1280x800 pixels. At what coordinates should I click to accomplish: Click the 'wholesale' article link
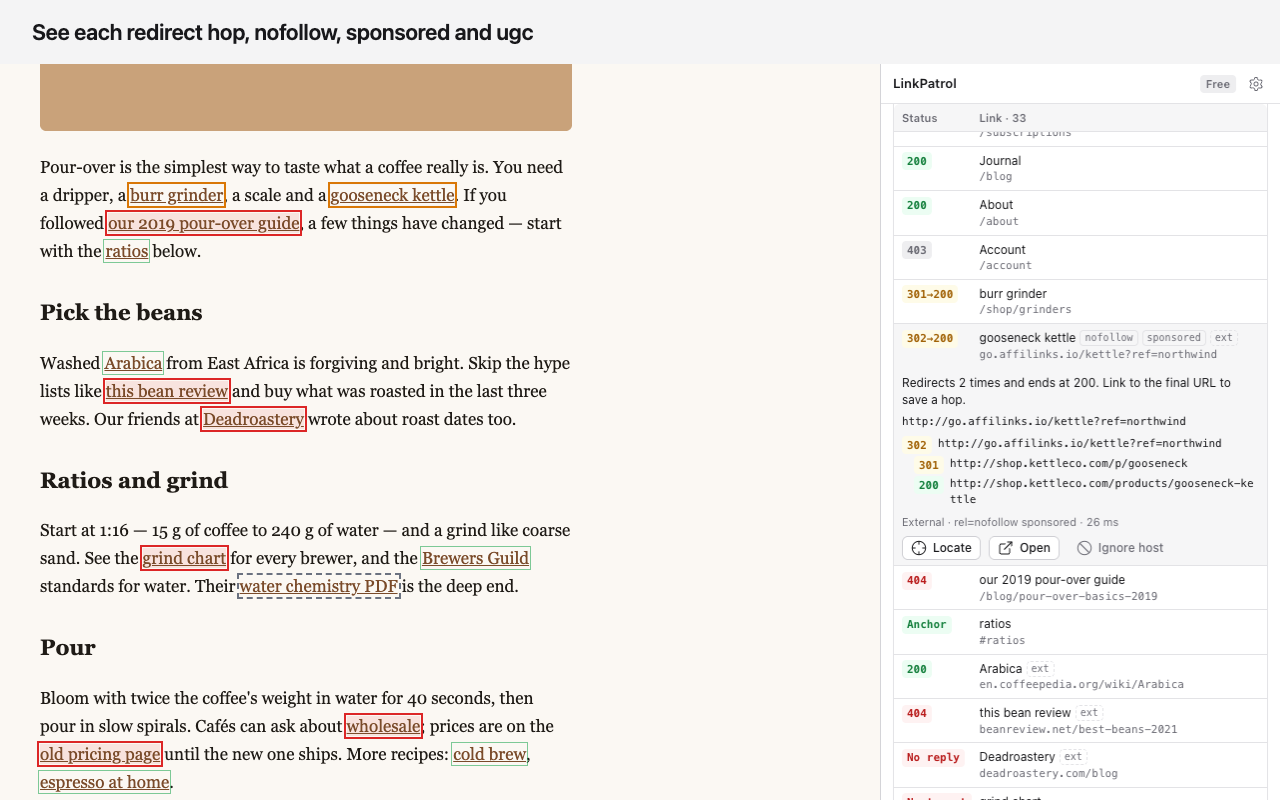pyautogui.click(x=384, y=726)
